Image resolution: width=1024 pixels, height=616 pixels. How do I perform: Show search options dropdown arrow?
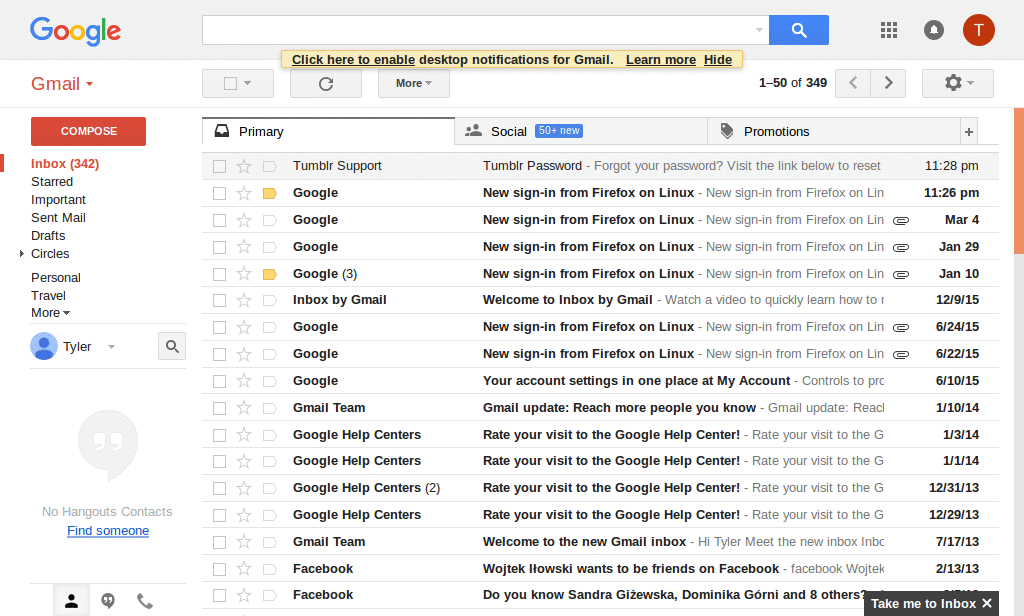point(759,30)
